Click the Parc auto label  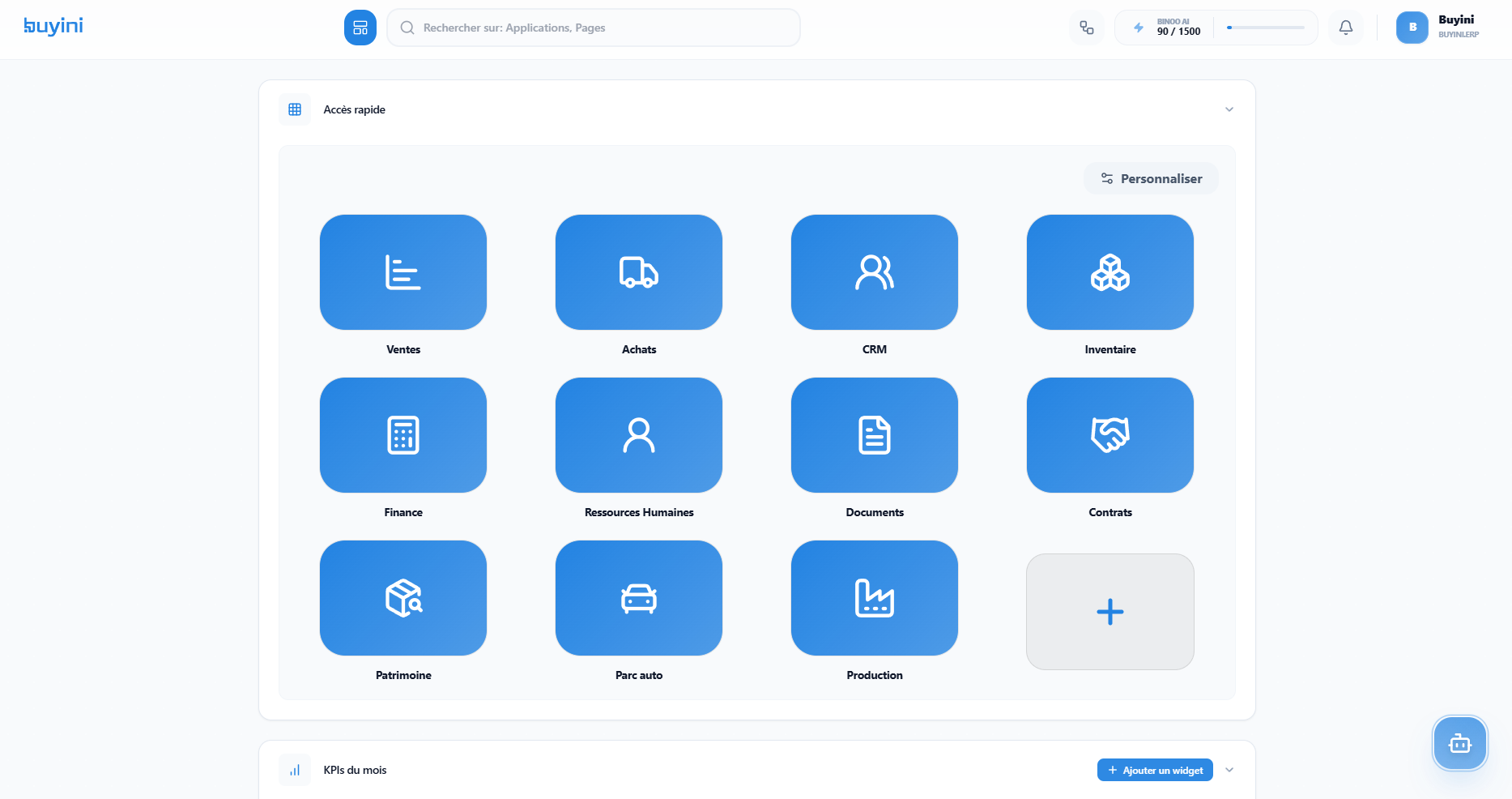pyautogui.click(x=639, y=675)
